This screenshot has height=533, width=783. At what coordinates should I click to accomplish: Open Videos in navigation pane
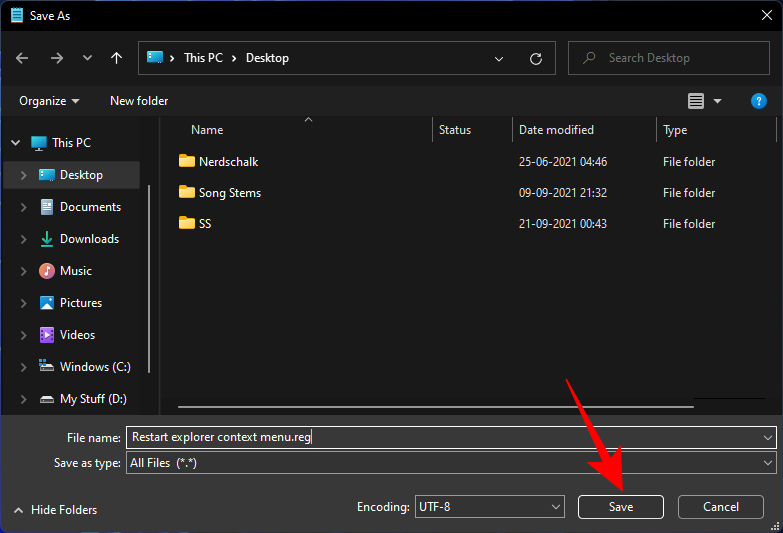click(x=77, y=335)
